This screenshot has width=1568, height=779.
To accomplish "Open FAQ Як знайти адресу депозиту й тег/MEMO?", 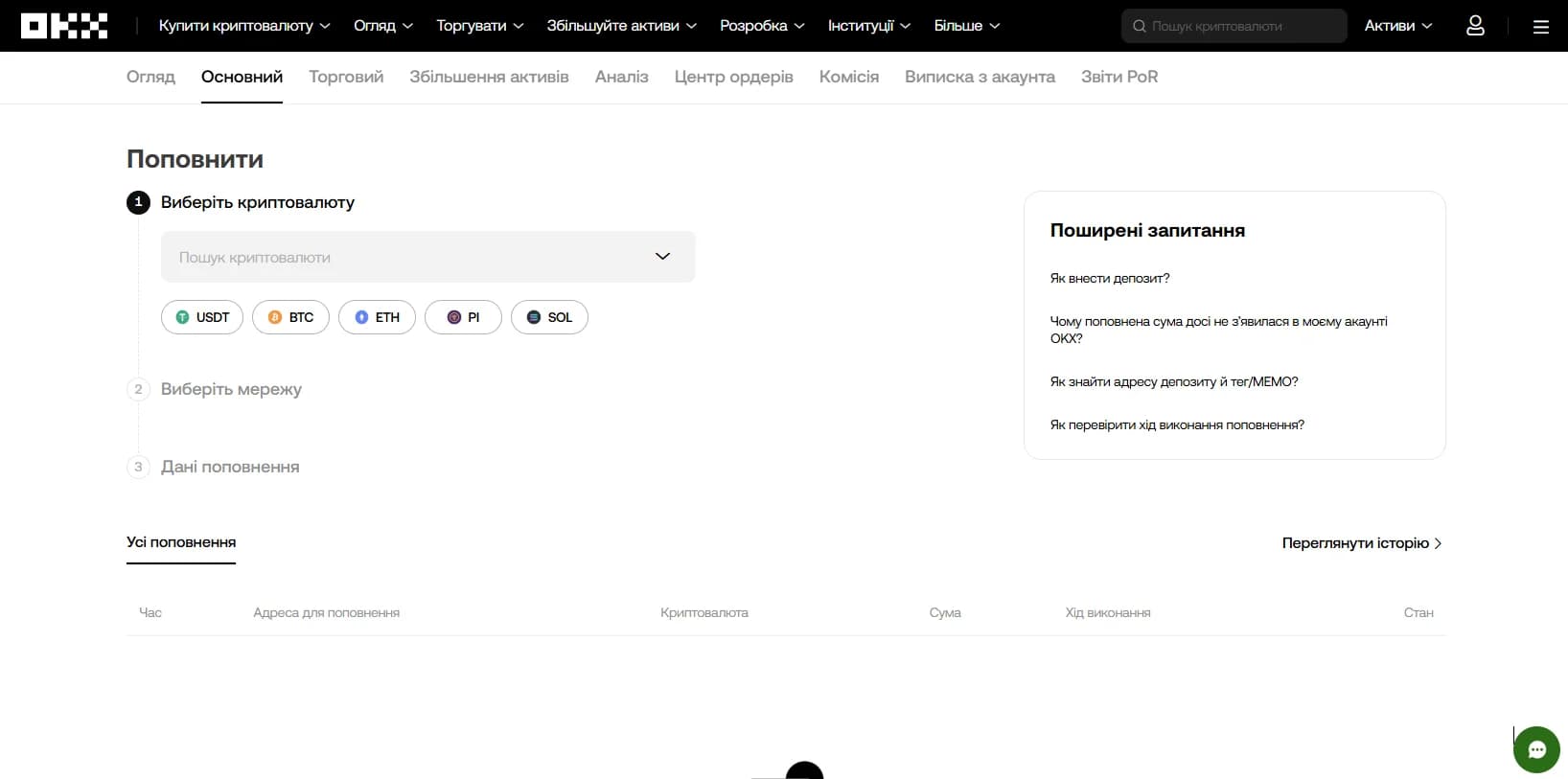I will [x=1174, y=381].
